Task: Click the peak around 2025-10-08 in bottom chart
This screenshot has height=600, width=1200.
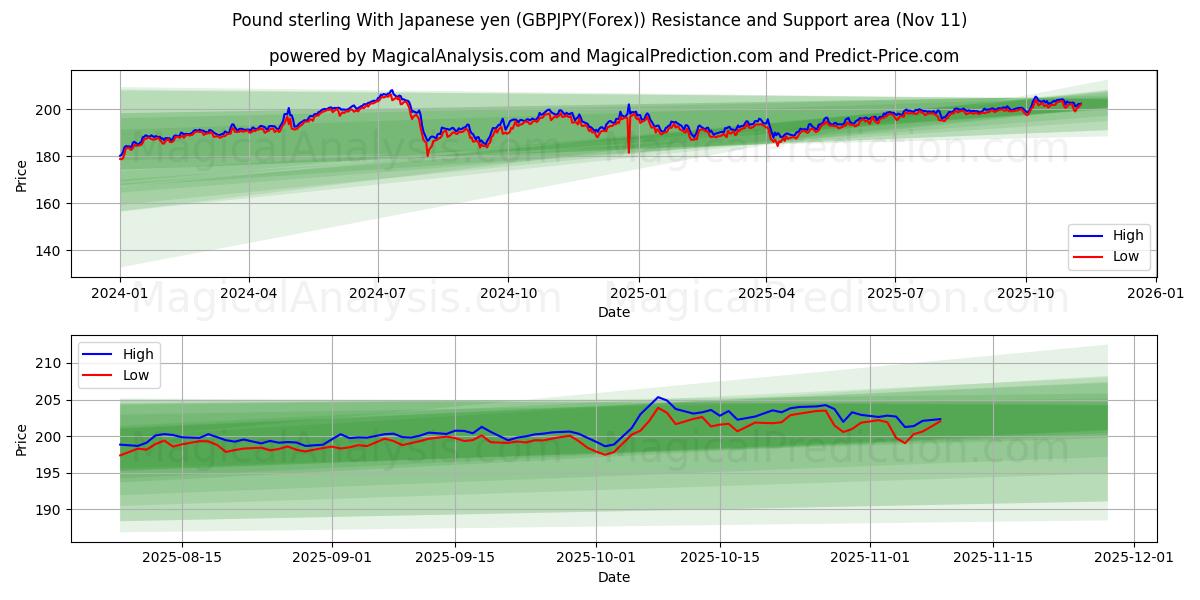Action: click(659, 397)
